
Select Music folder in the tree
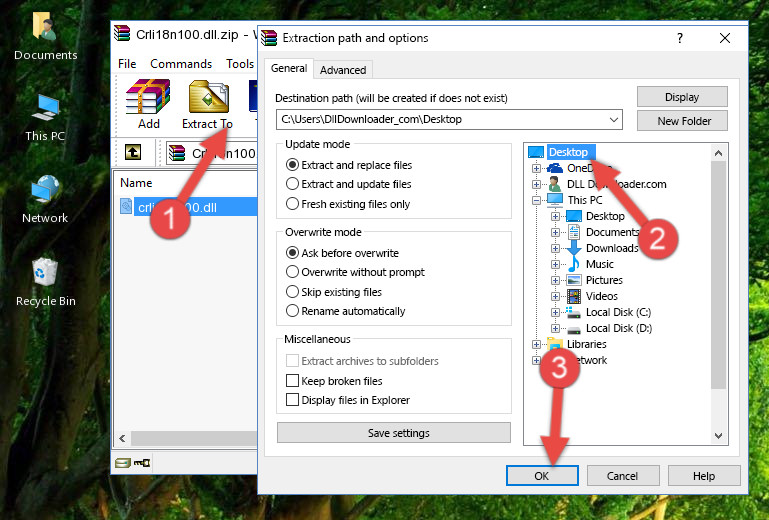(x=590, y=264)
